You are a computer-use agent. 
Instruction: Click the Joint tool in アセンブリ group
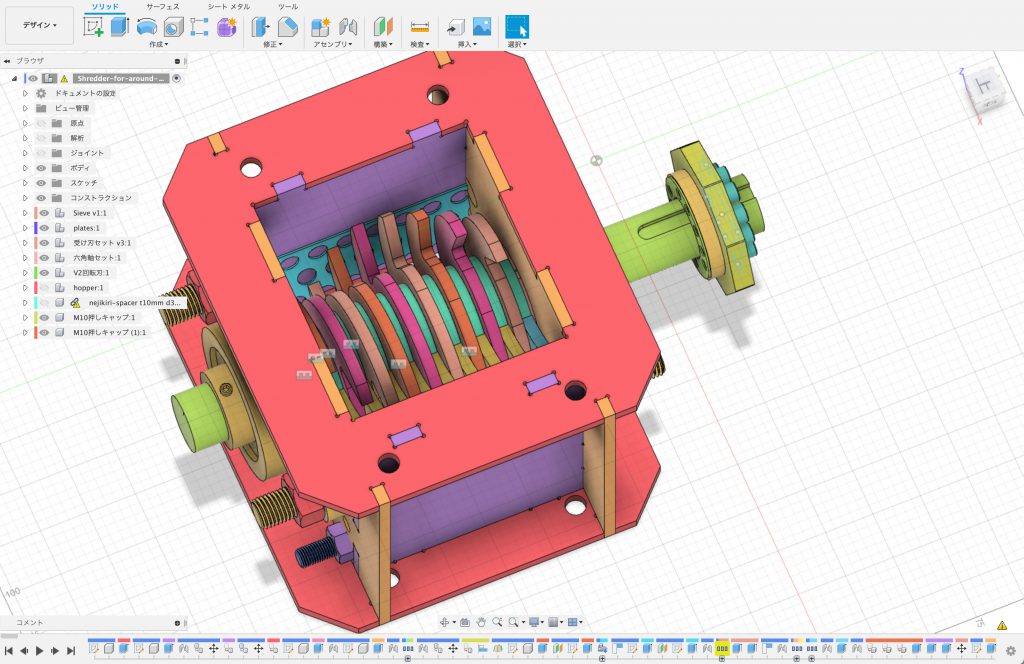coord(348,27)
